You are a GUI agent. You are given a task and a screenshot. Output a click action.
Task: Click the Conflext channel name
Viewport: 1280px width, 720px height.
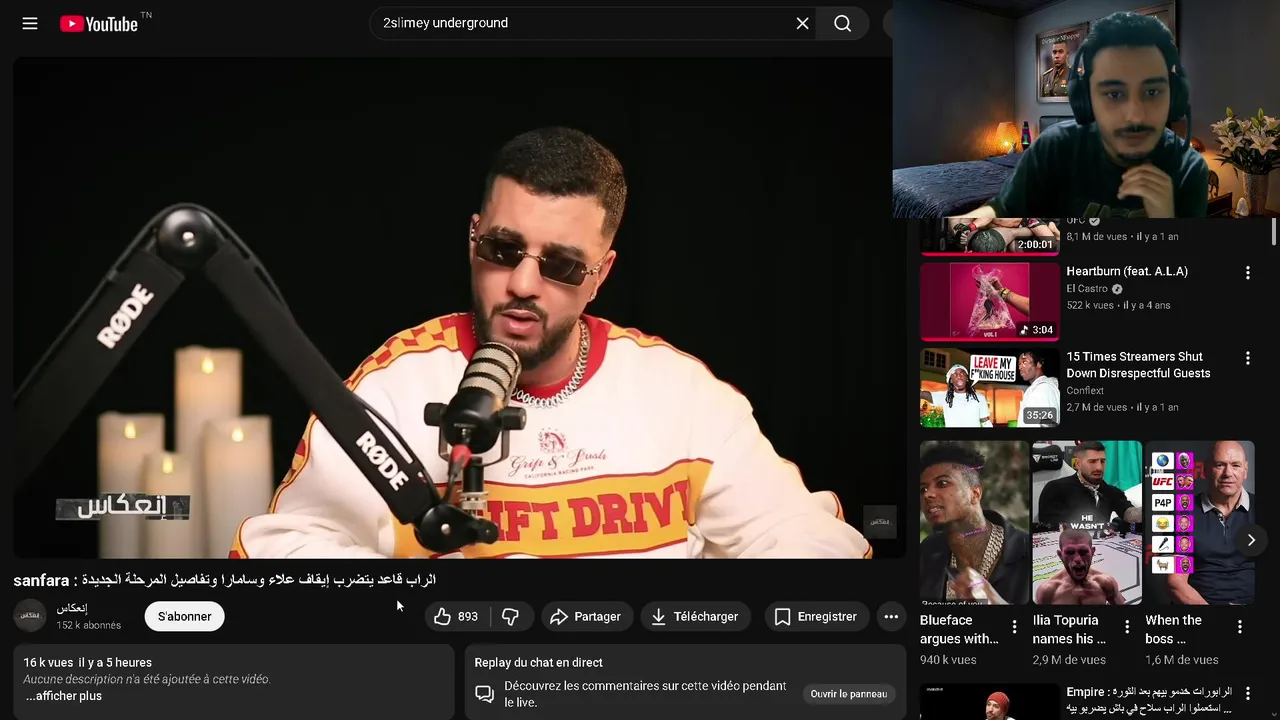(x=1085, y=391)
